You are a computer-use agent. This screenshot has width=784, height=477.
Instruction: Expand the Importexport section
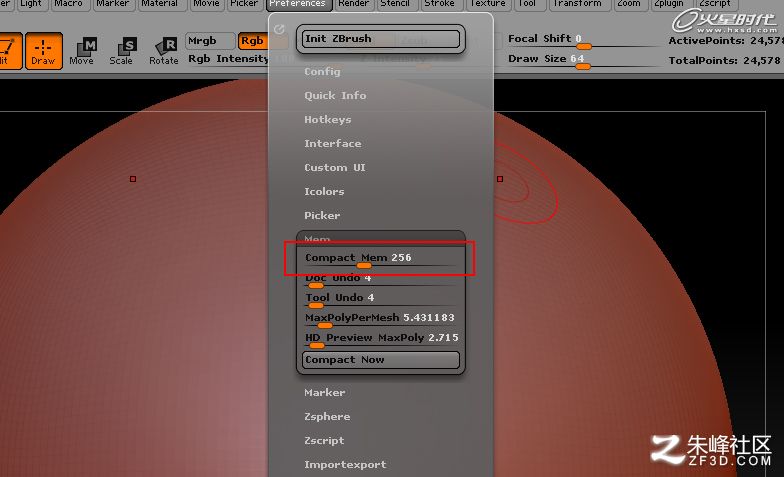pyautogui.click(x=345, y=464)
